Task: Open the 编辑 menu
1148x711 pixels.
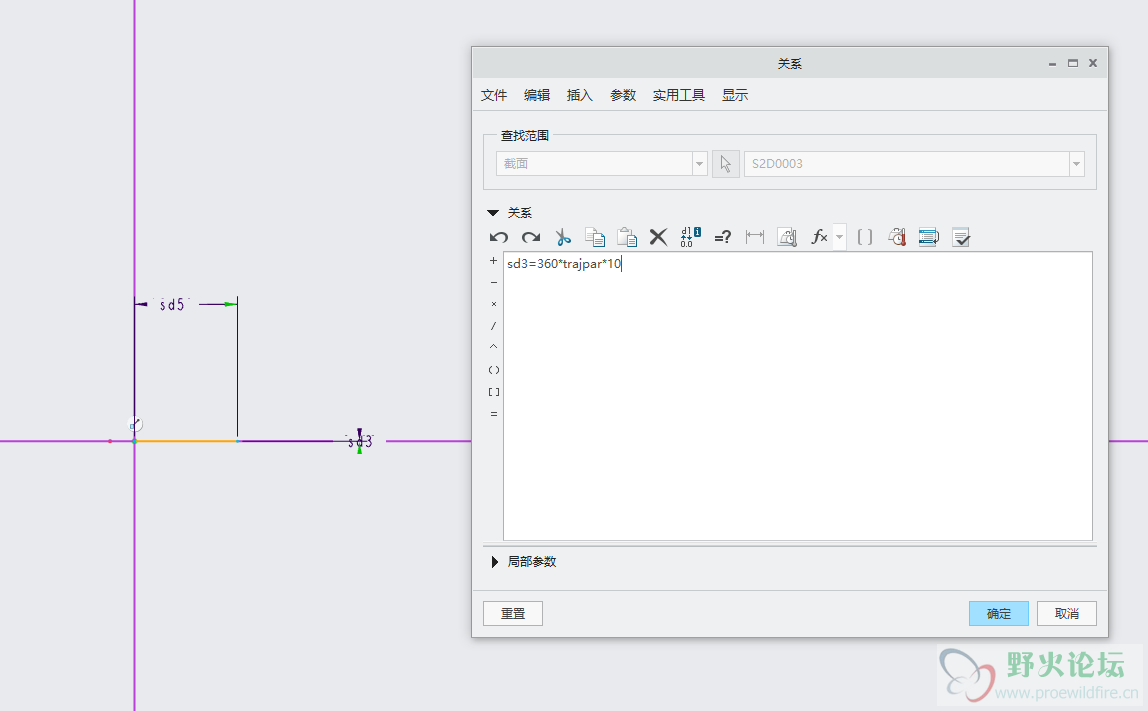Action: (x=537, y=95)
